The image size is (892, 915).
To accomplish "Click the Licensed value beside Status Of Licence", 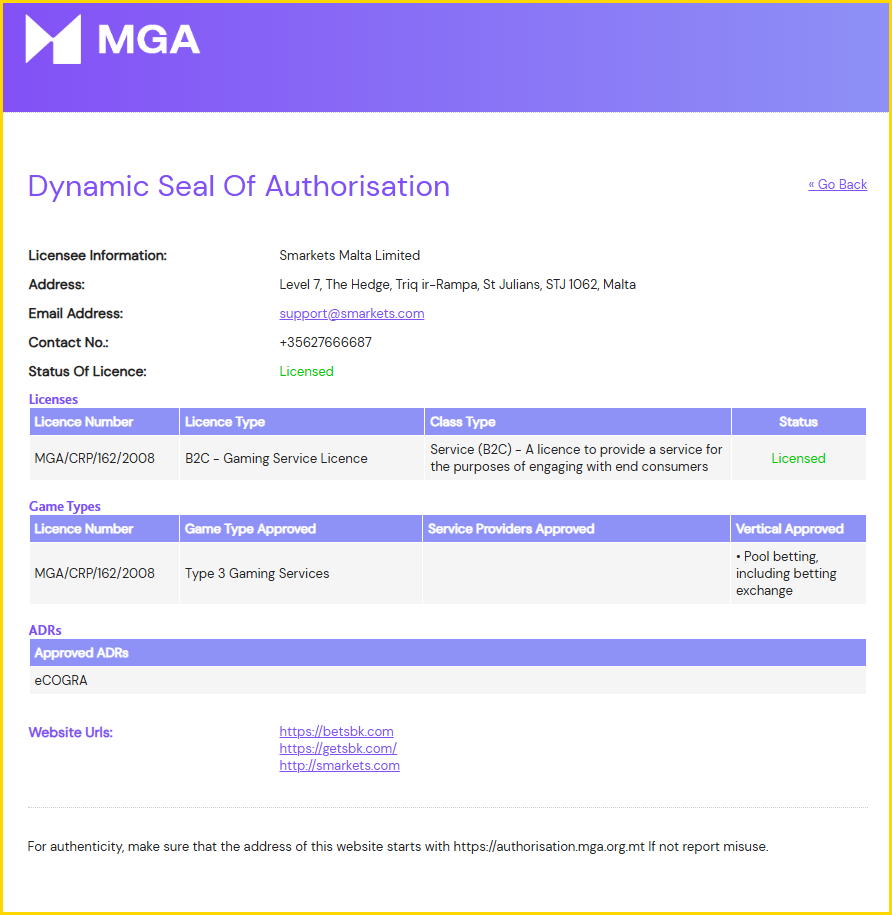I will pos(306,372).
